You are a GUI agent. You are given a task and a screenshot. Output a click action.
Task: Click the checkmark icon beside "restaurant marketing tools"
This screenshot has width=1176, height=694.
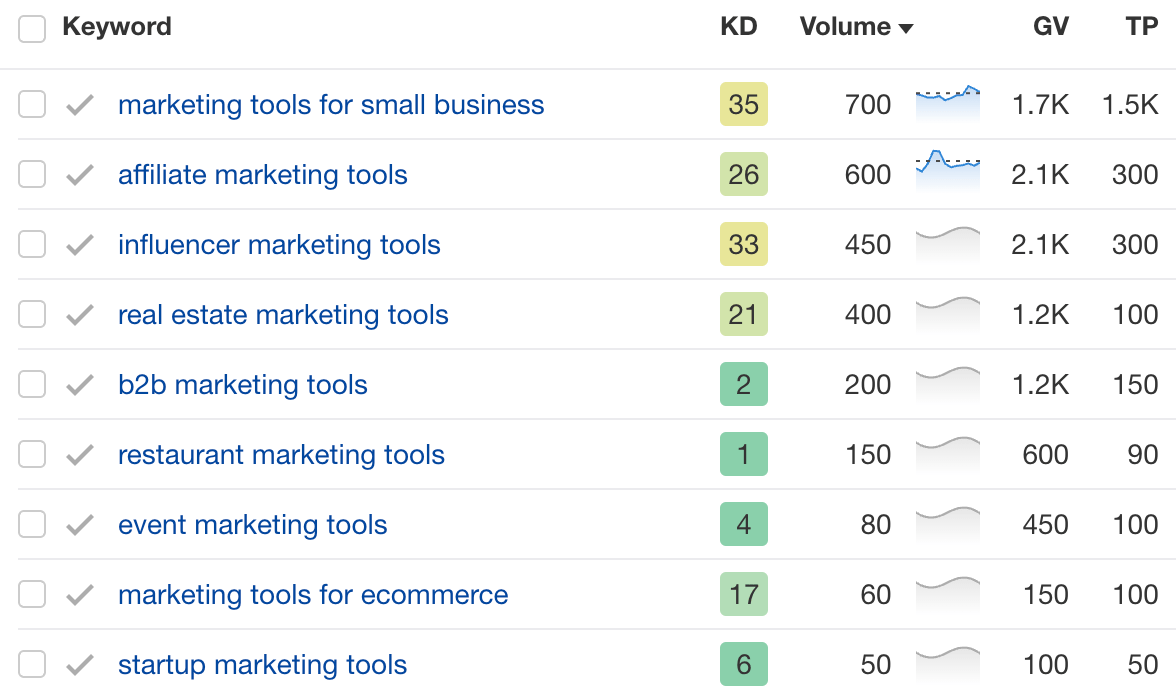pyautogui.click(x=78, y=454)
